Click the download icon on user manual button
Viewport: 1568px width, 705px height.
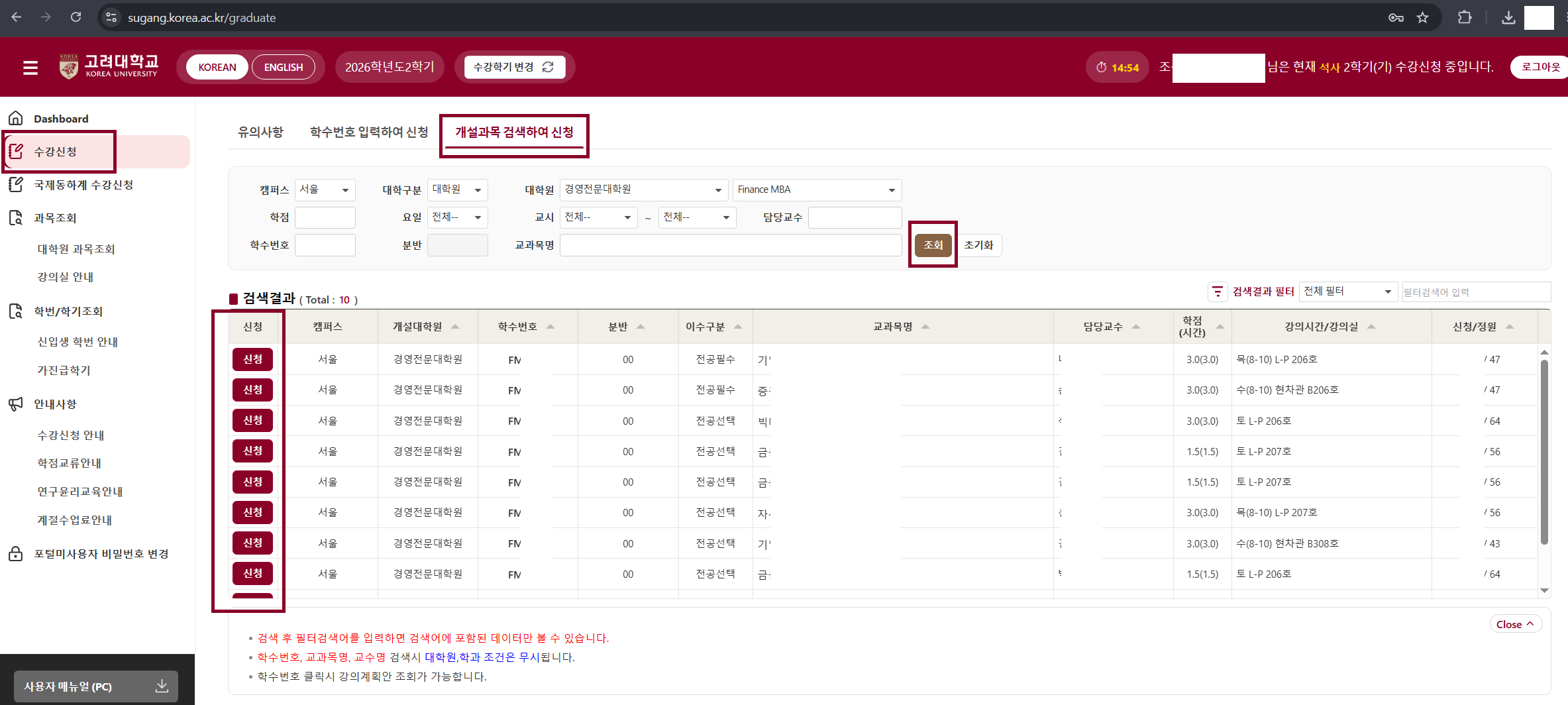162,686
